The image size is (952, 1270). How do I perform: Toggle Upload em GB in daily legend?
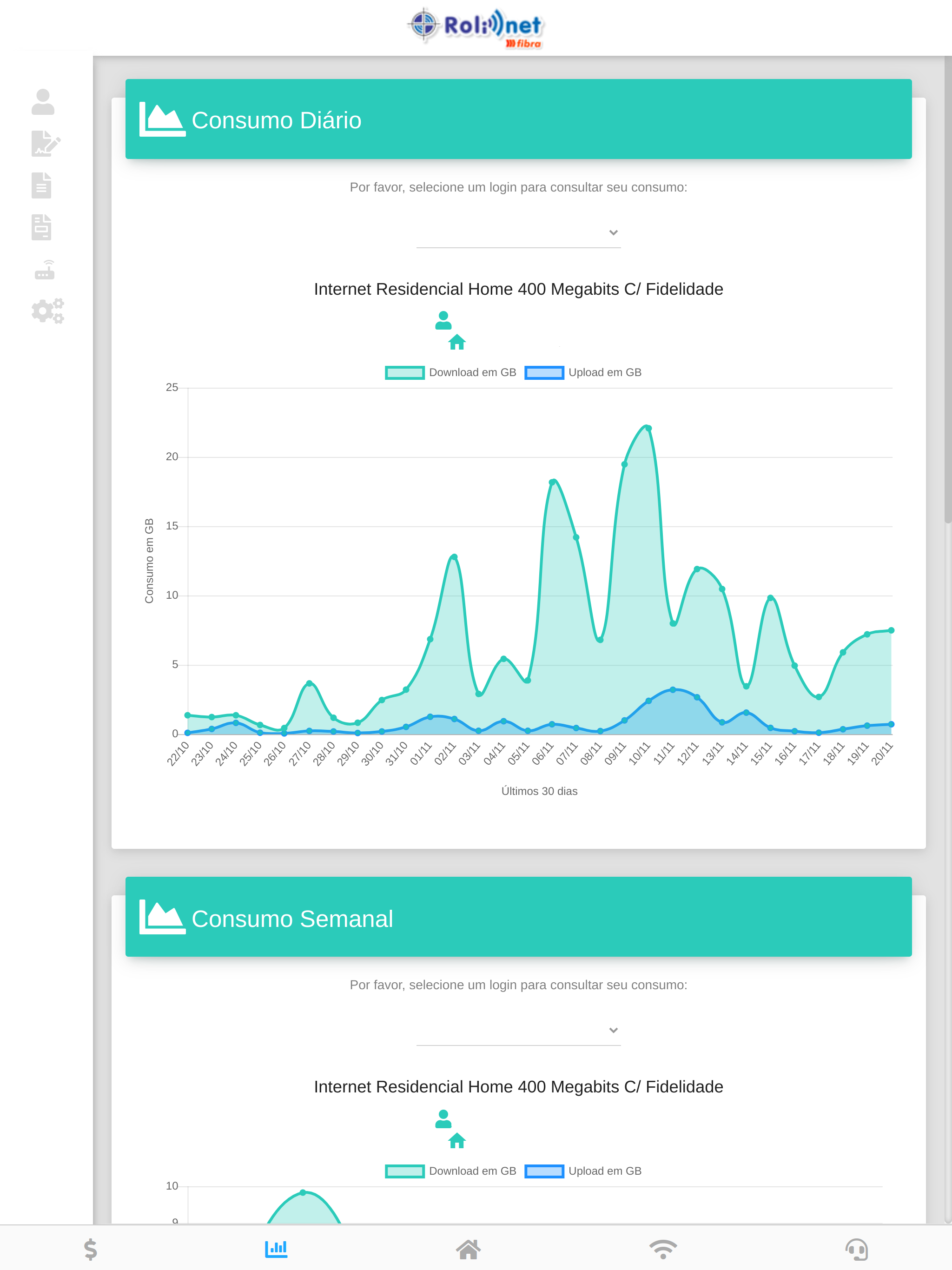click(x=583, y=373)
